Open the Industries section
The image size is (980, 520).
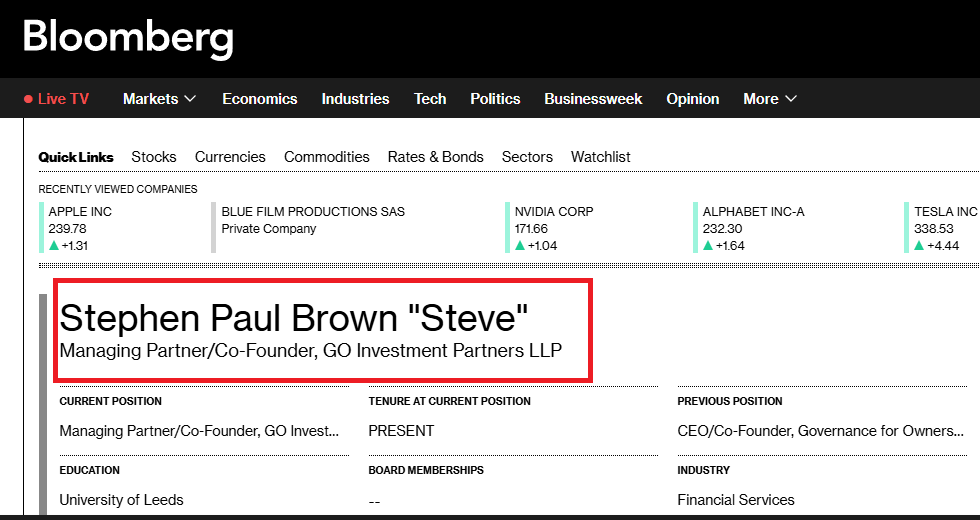[x=355, y=99]
